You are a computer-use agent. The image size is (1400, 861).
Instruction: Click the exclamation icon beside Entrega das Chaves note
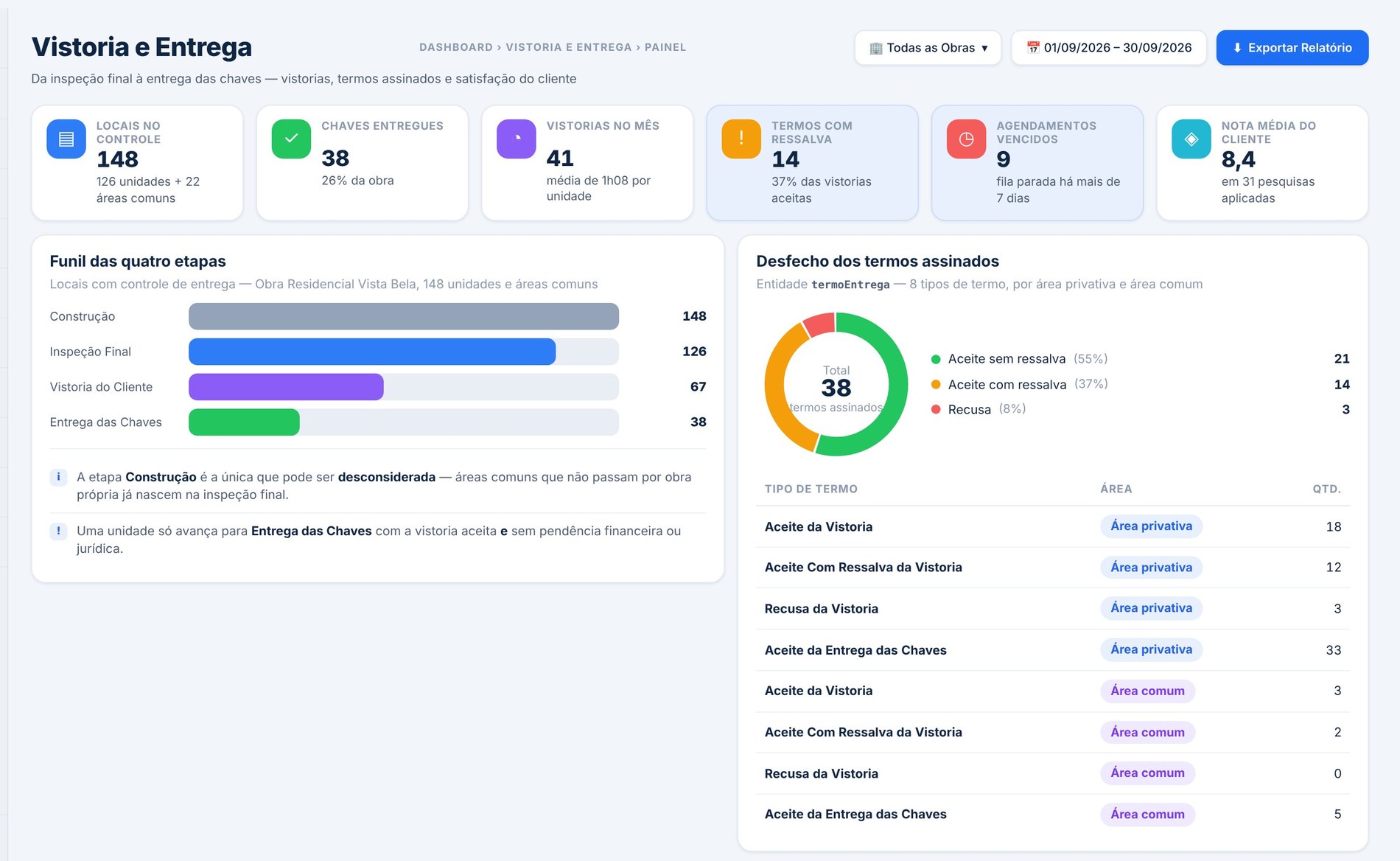coord(58,531)
